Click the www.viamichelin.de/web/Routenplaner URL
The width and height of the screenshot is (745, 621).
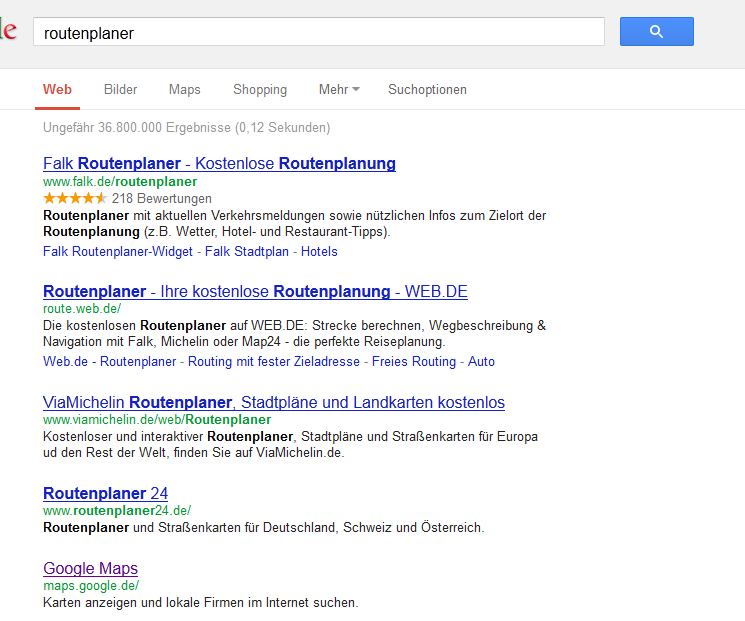(x=157, y=420)
